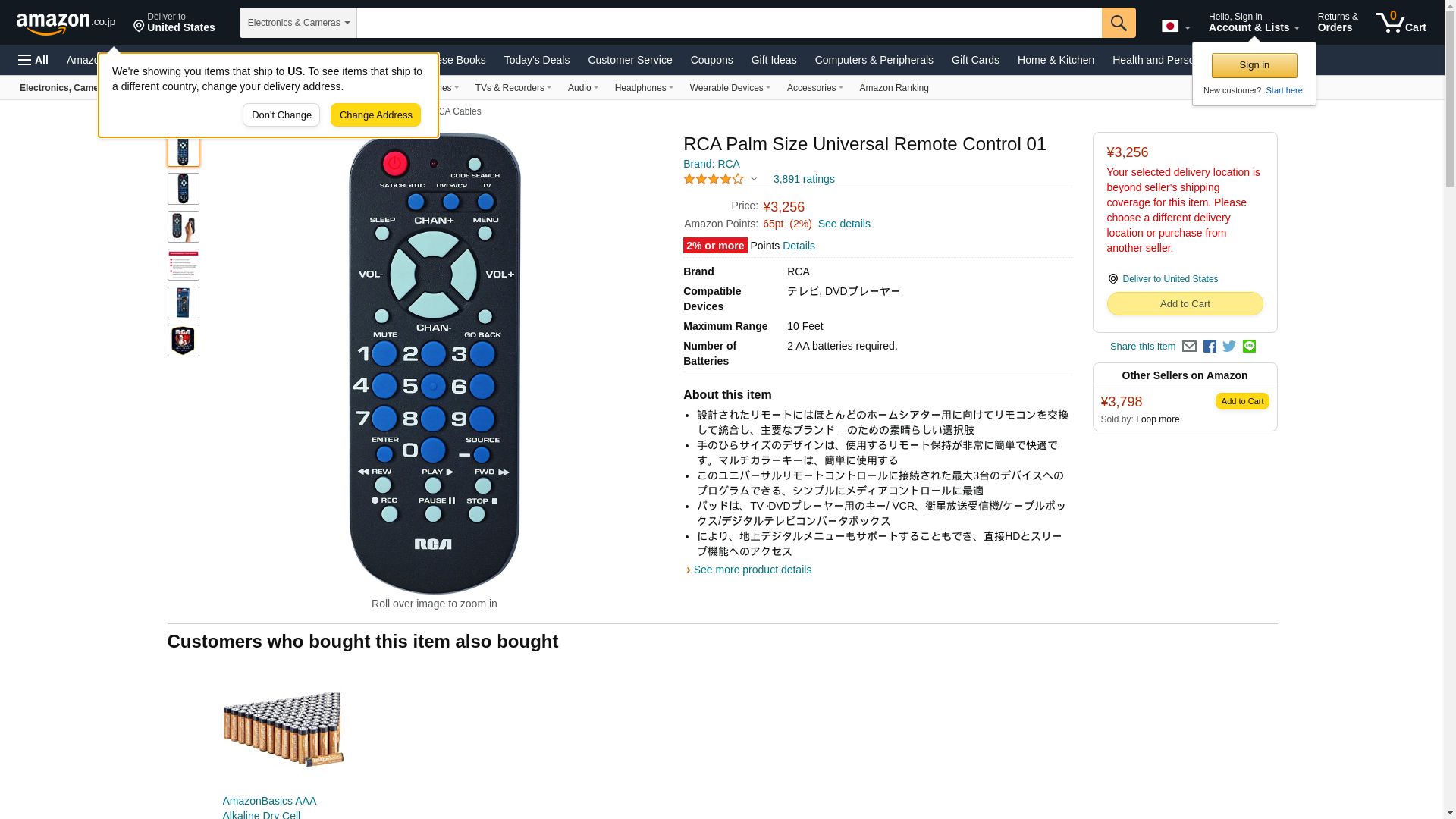The width and height of the screenshot is (1456, 819).
Task: Click the search magnifier button
Action: (x=1119, y=23)
